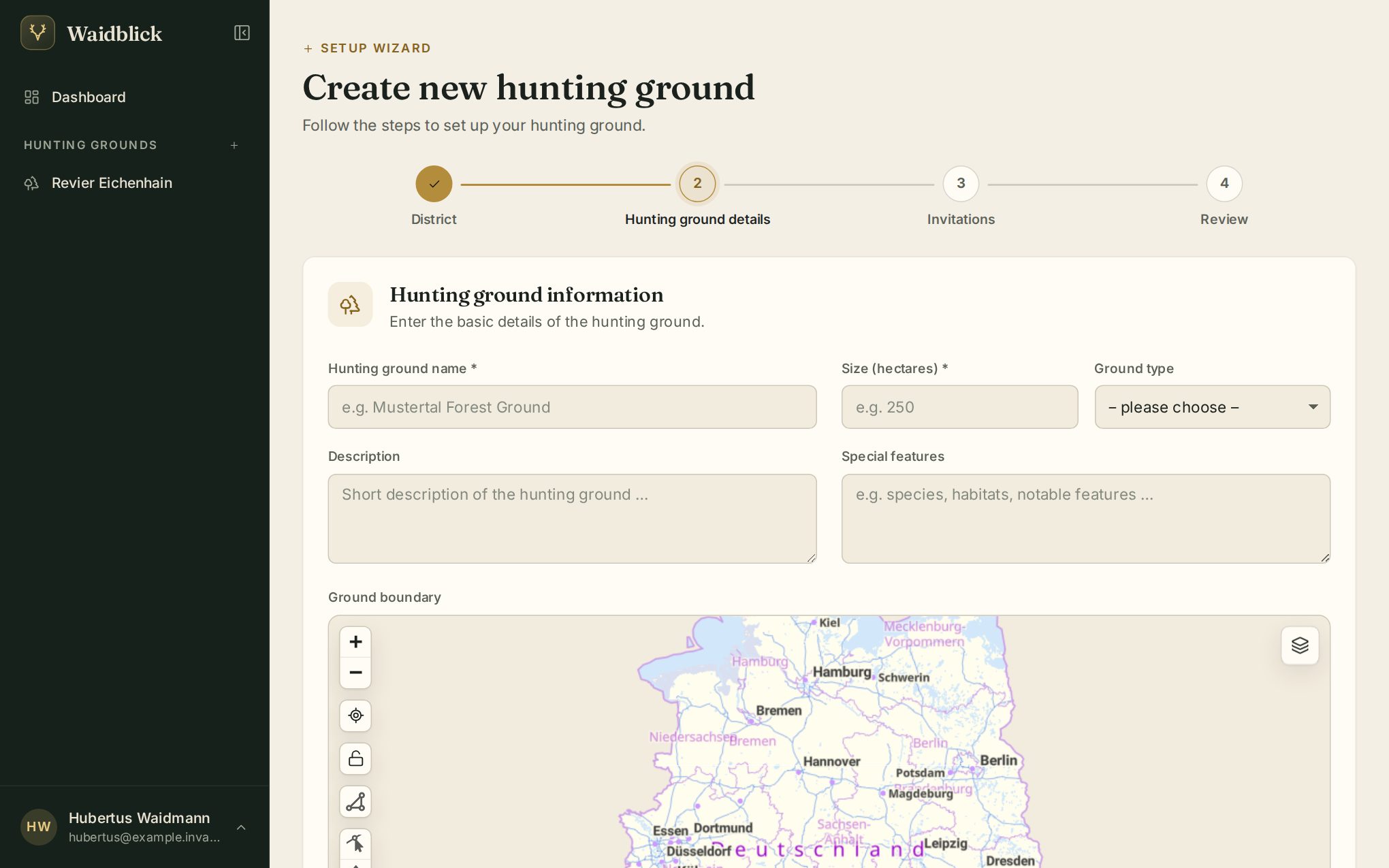The image size is (1389, 868).
Task: Select the edit vertices pointer tool
Action: 355,844
